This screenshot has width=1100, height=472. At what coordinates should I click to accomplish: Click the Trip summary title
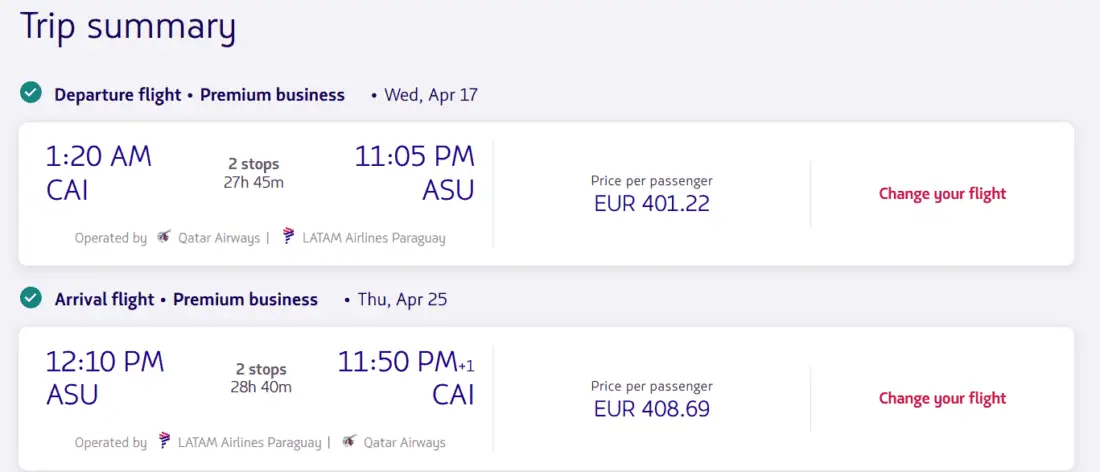tap(128, 26)
